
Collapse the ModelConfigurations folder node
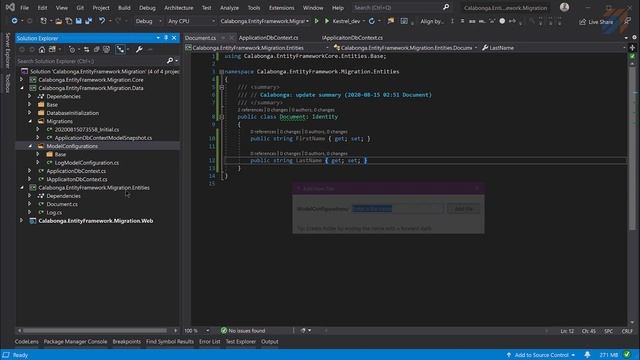point(30,146)
